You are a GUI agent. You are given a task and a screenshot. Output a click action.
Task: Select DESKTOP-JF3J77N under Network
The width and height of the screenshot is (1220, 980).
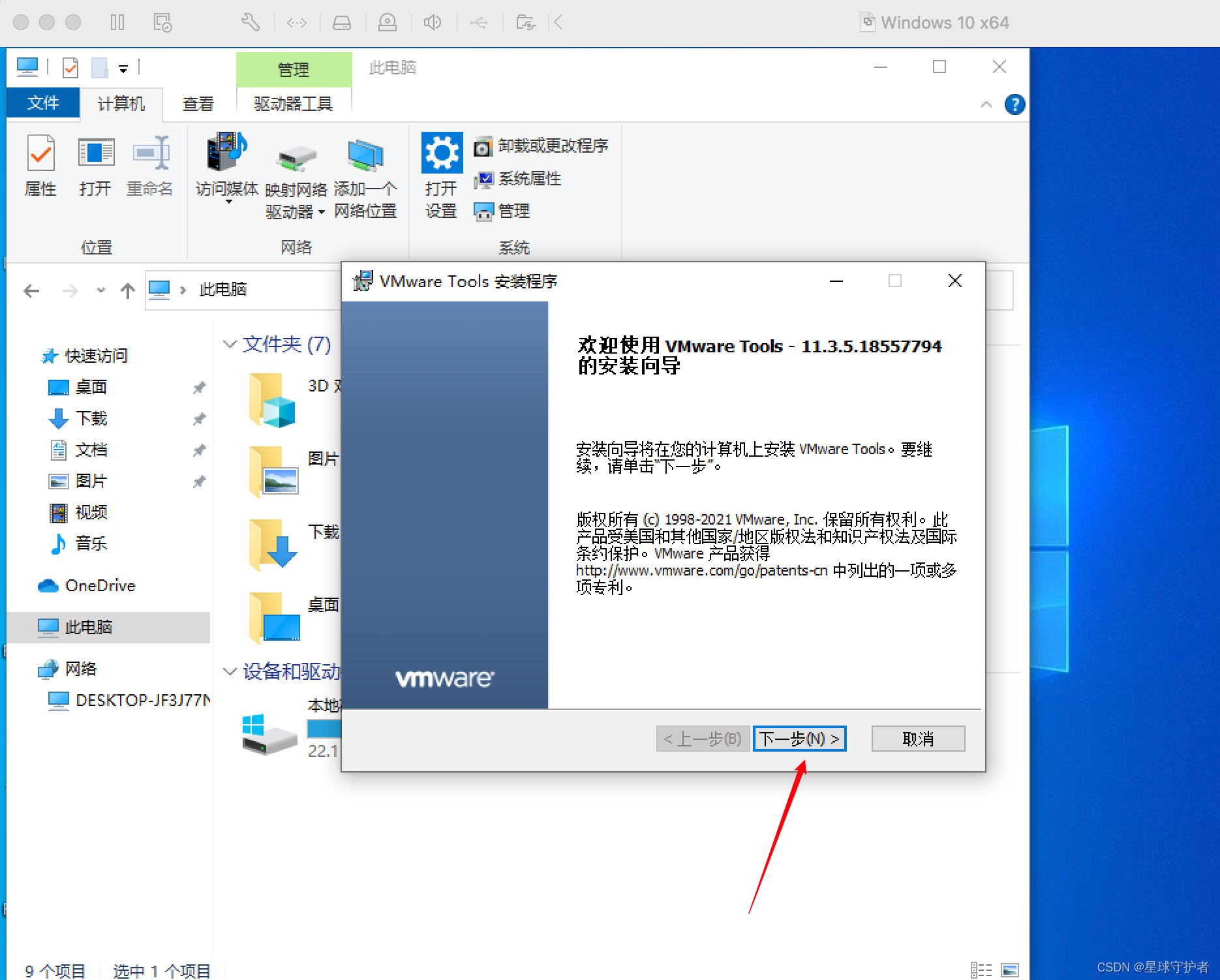pos(129,700)
